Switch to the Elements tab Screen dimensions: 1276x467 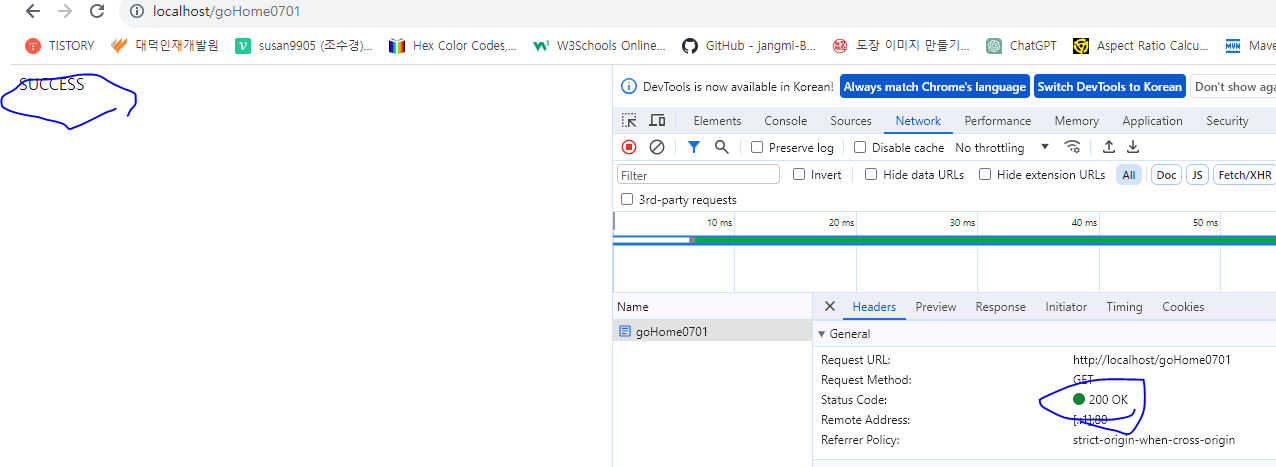[717, 121]
